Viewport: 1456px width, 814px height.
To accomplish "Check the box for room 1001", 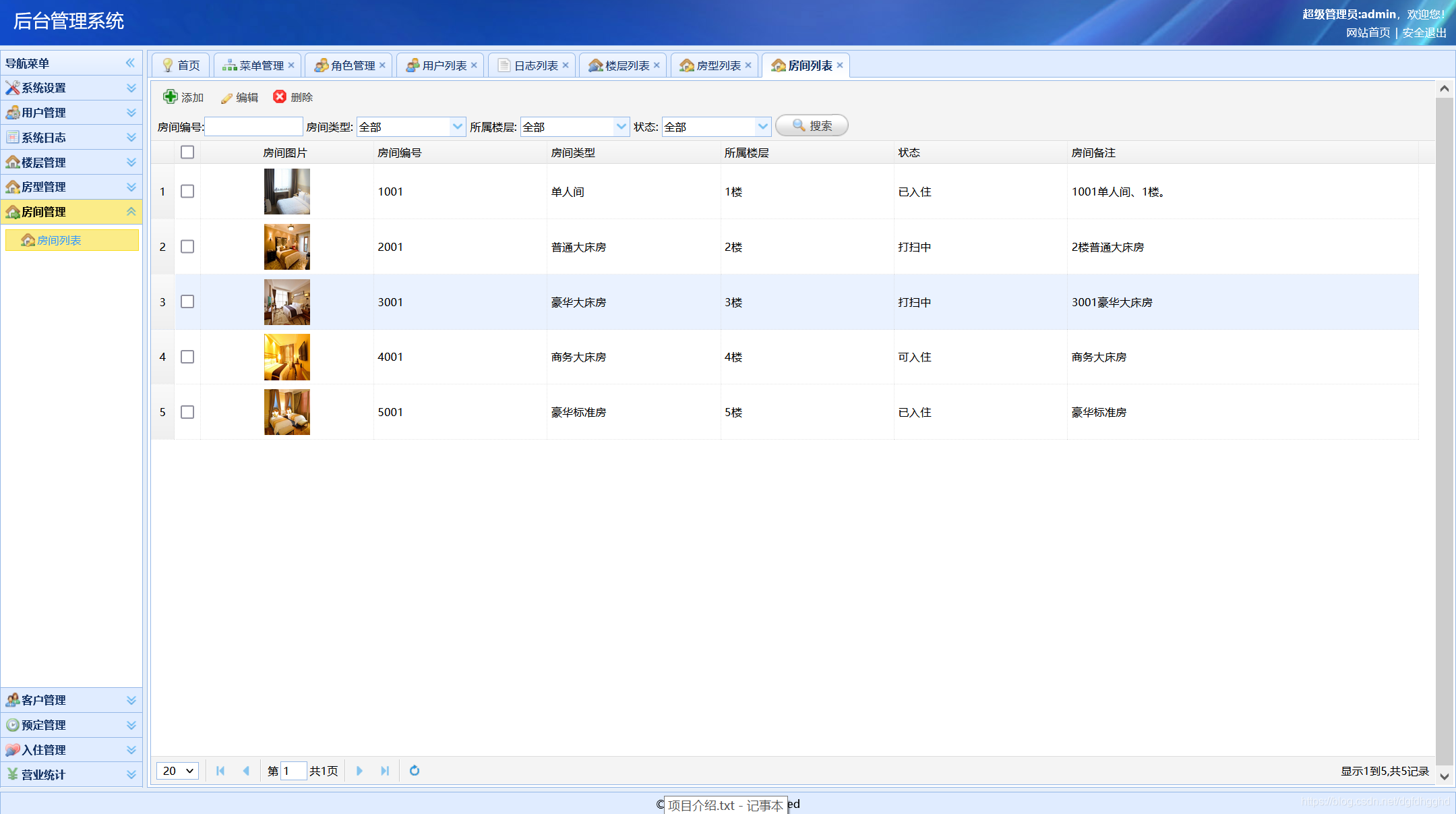I will (187, 192).
